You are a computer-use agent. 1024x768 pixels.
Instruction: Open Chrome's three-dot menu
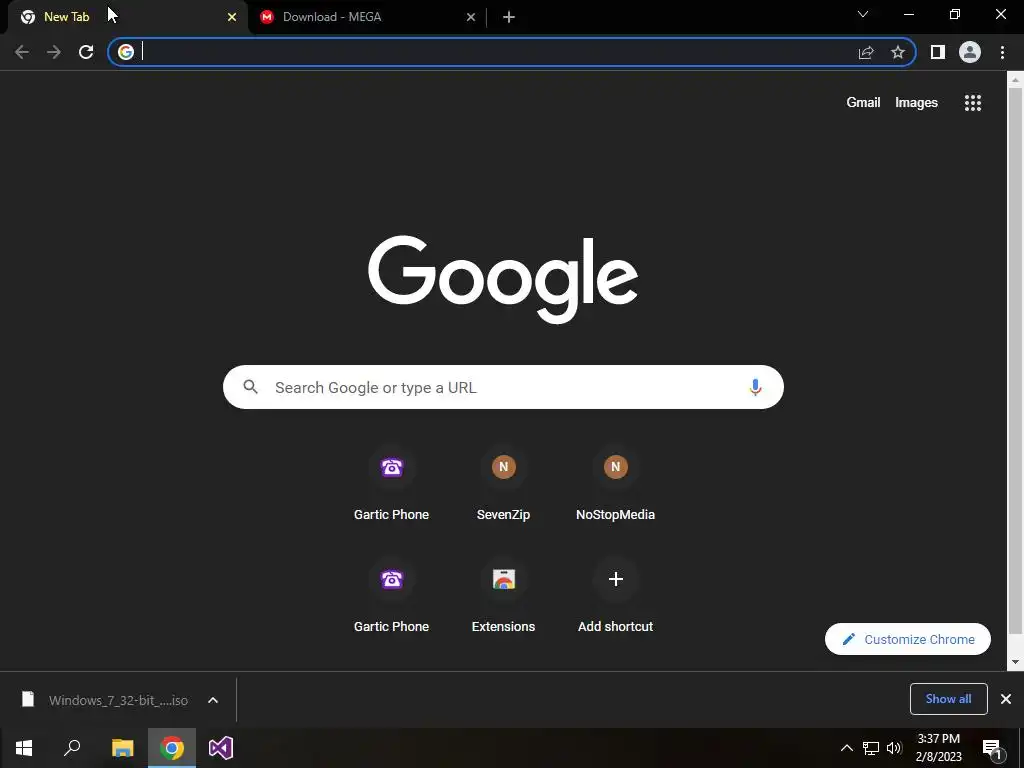click(1002, 52)
